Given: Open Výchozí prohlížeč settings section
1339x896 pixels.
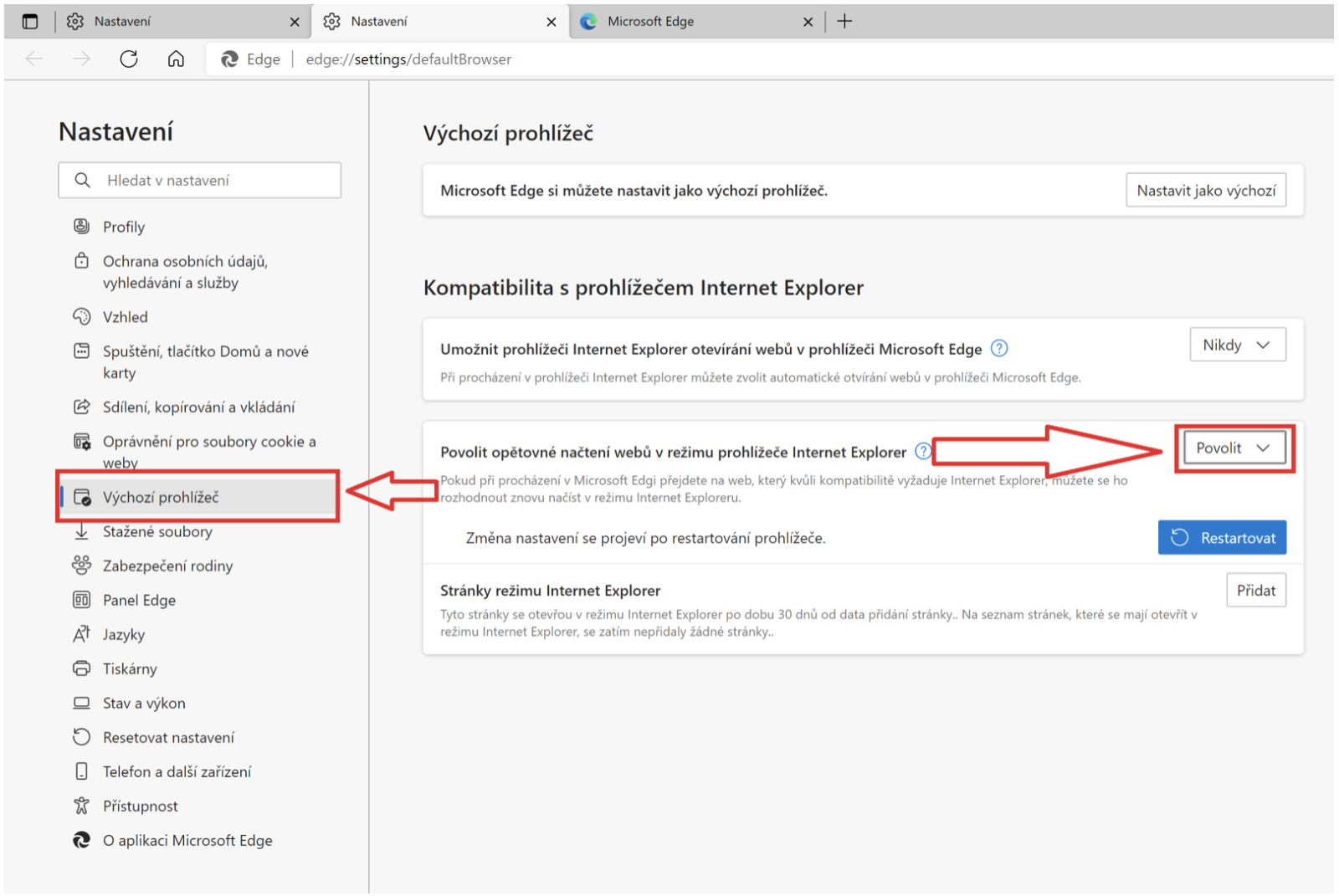Looking at the screenshot, I should [198, 497].
